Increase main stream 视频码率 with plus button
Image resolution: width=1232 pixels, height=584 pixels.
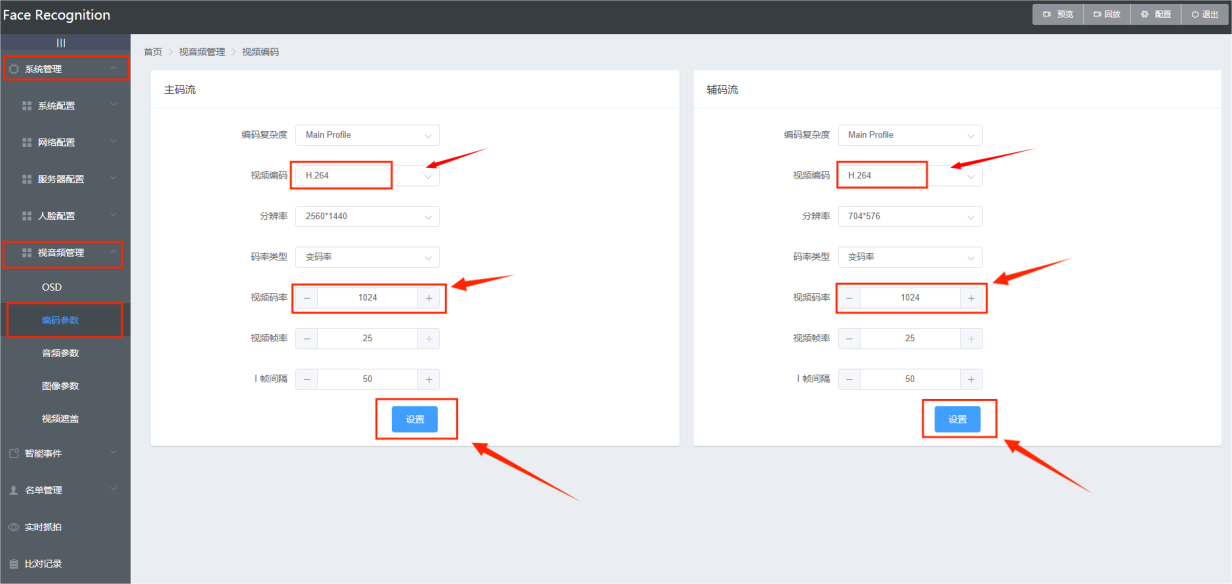[x=428, y=298]
